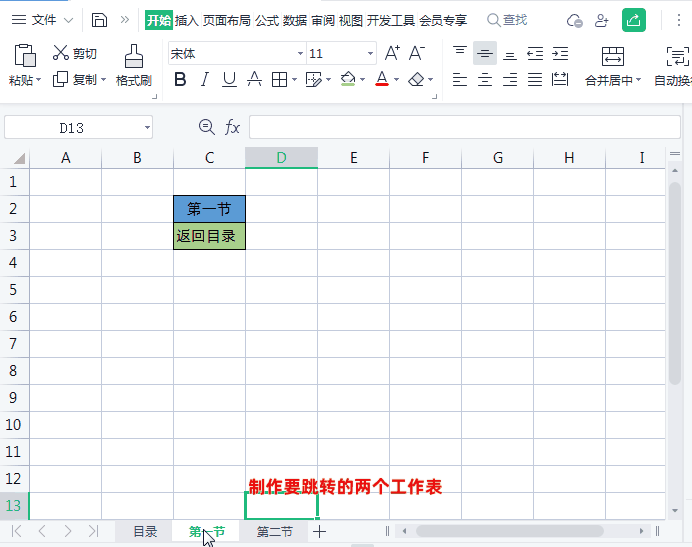
Task: Open the font name dropdown
Action: tap(300, 53)
